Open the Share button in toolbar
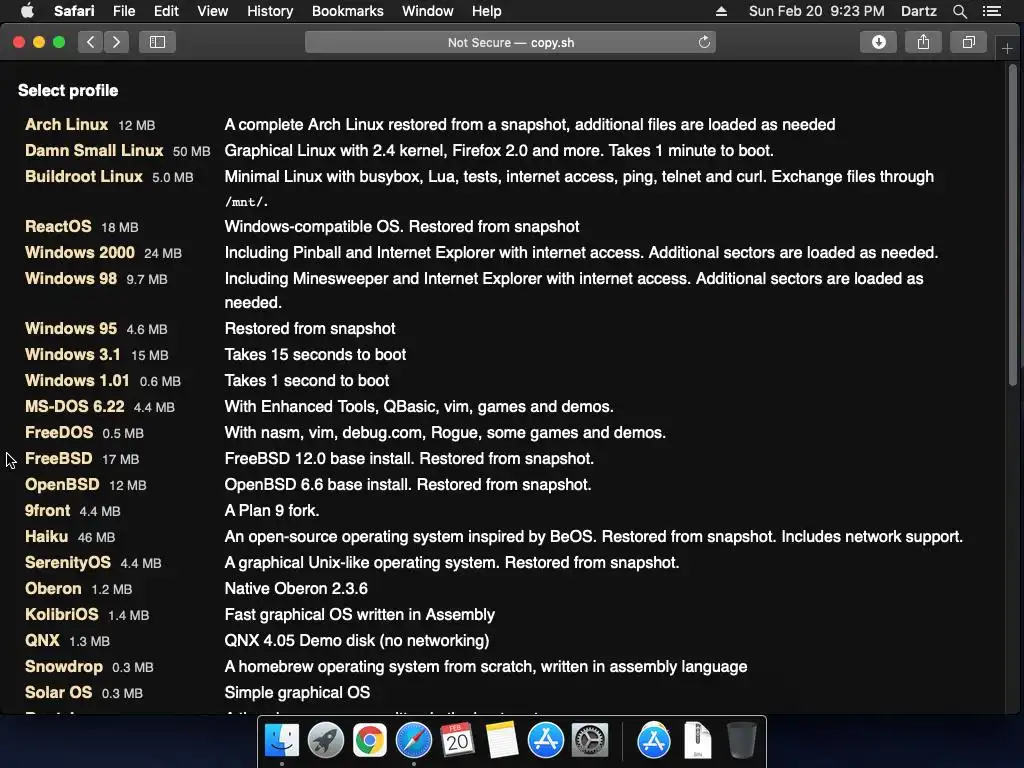 923,42
